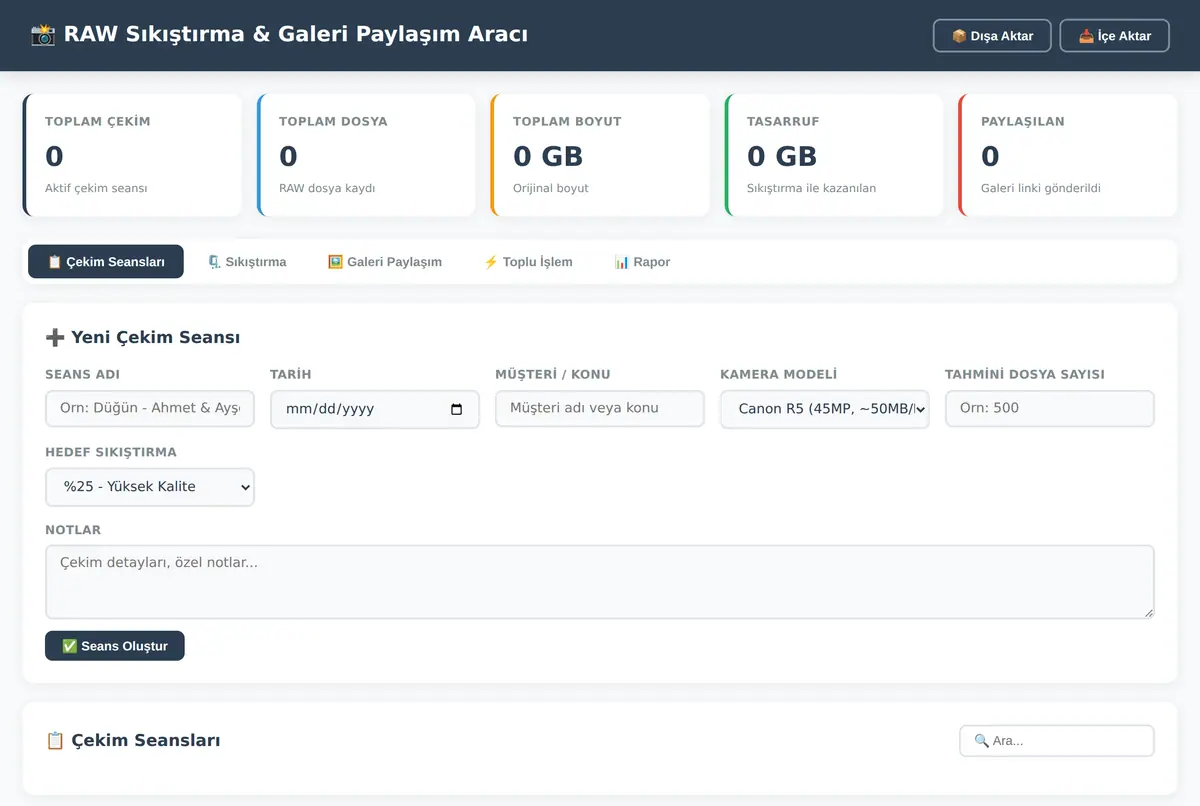Click the 'TOPLAM DOSYA' card label
This screenshot has width=1200, height=806.
333,122
